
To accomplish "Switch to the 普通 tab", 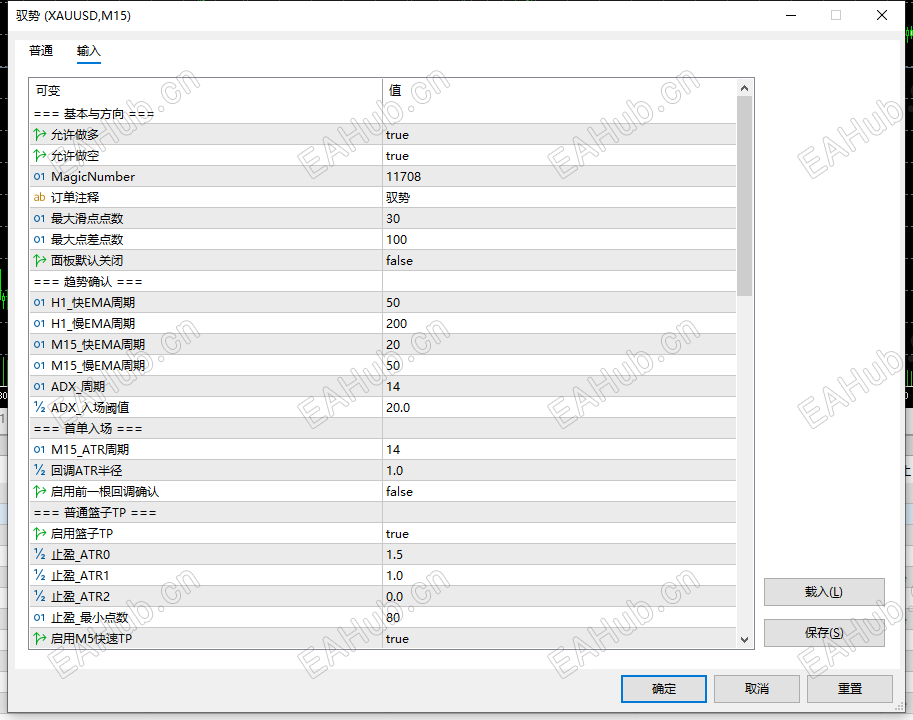I will click(41, 51).
